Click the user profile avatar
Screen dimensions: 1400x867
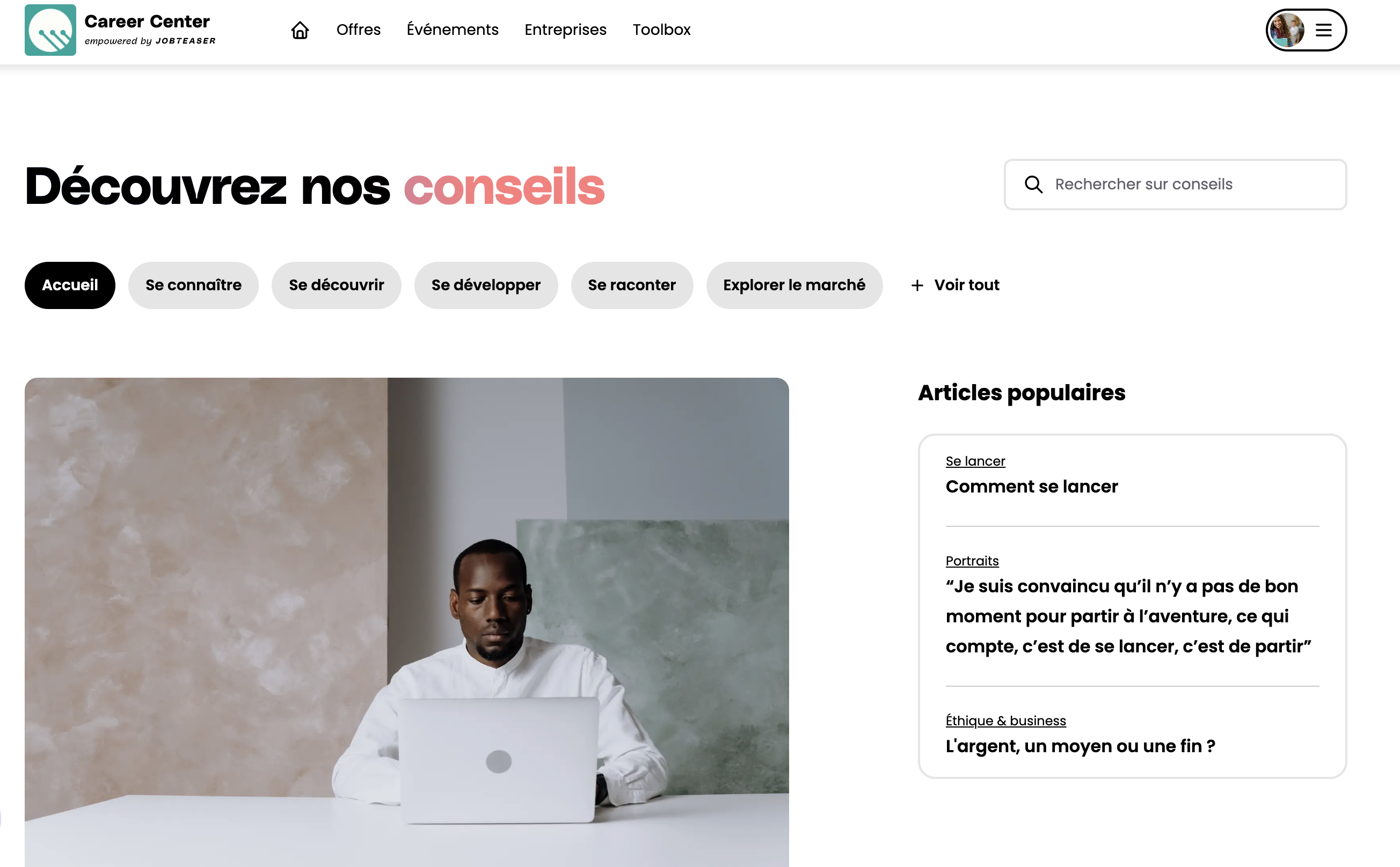click(x=1286, y=30)
